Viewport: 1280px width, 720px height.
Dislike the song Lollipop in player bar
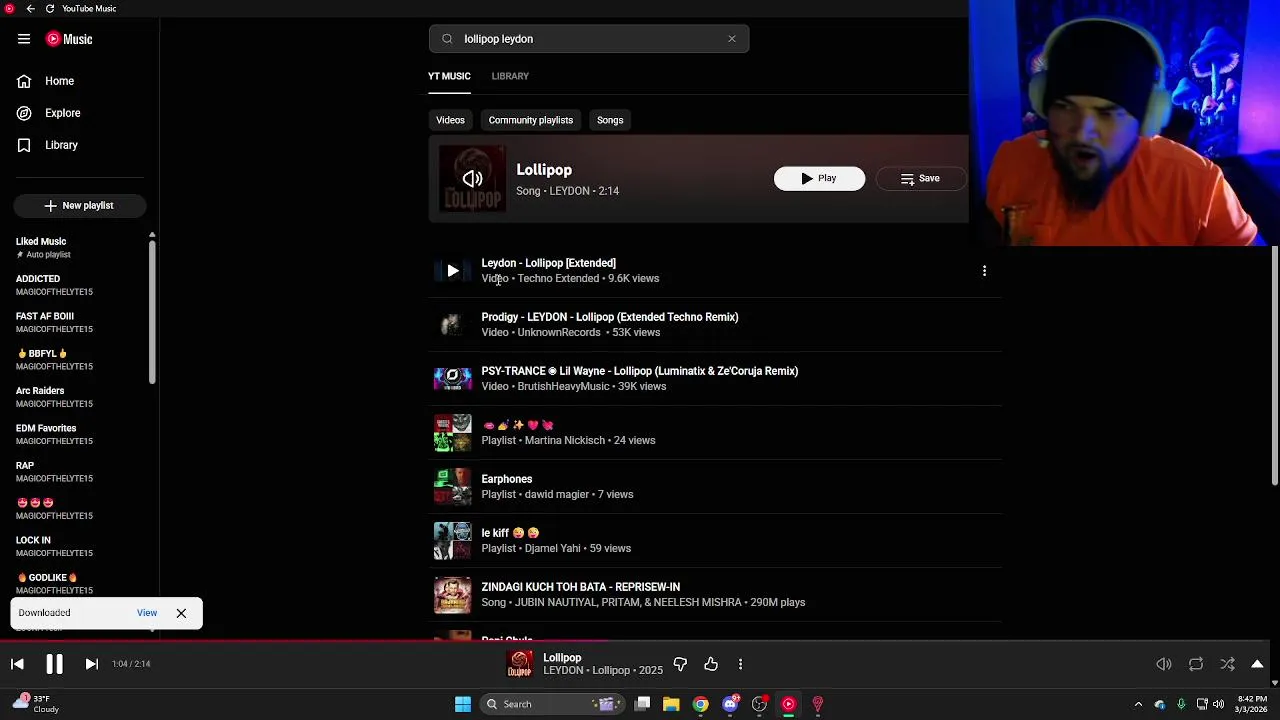[680, 664]
